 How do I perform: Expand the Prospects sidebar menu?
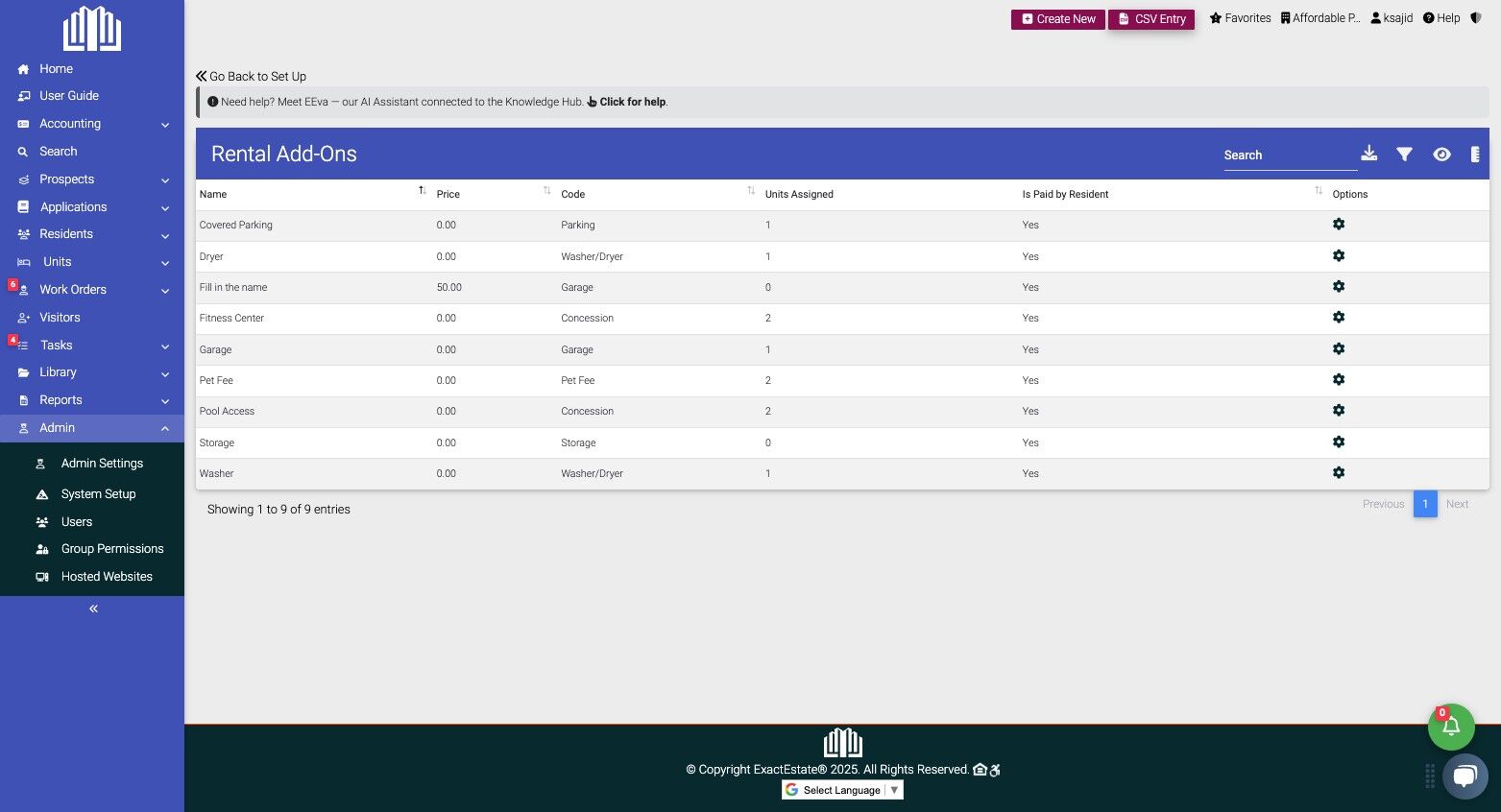92,179
